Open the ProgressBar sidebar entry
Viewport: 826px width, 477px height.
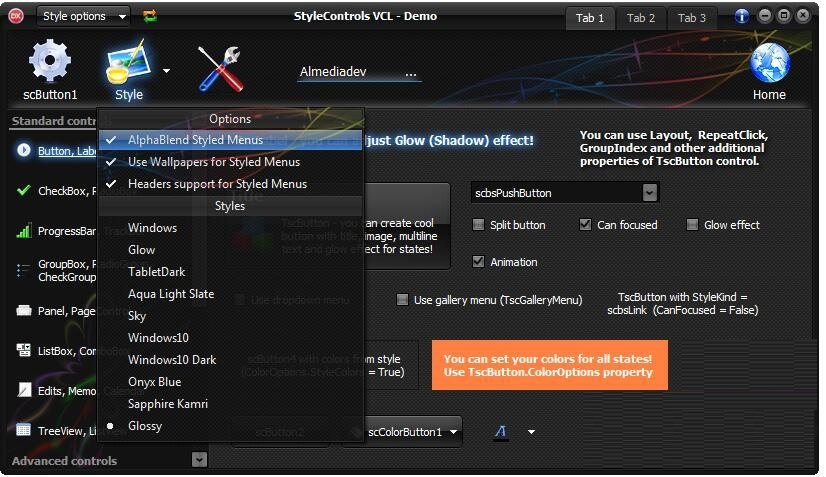66,231
